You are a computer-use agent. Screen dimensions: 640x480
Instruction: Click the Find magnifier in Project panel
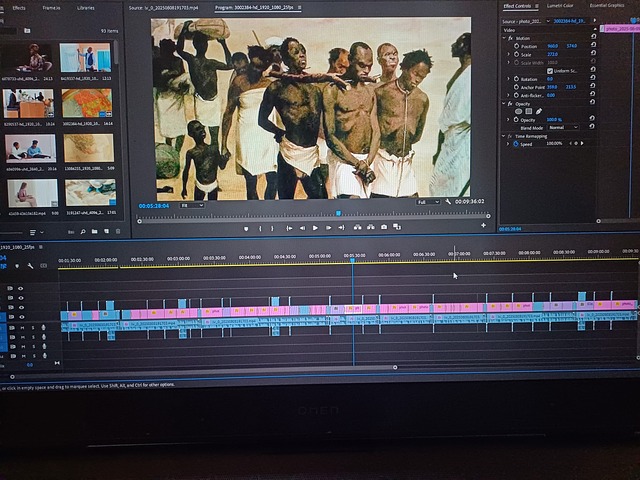[83, 231]
